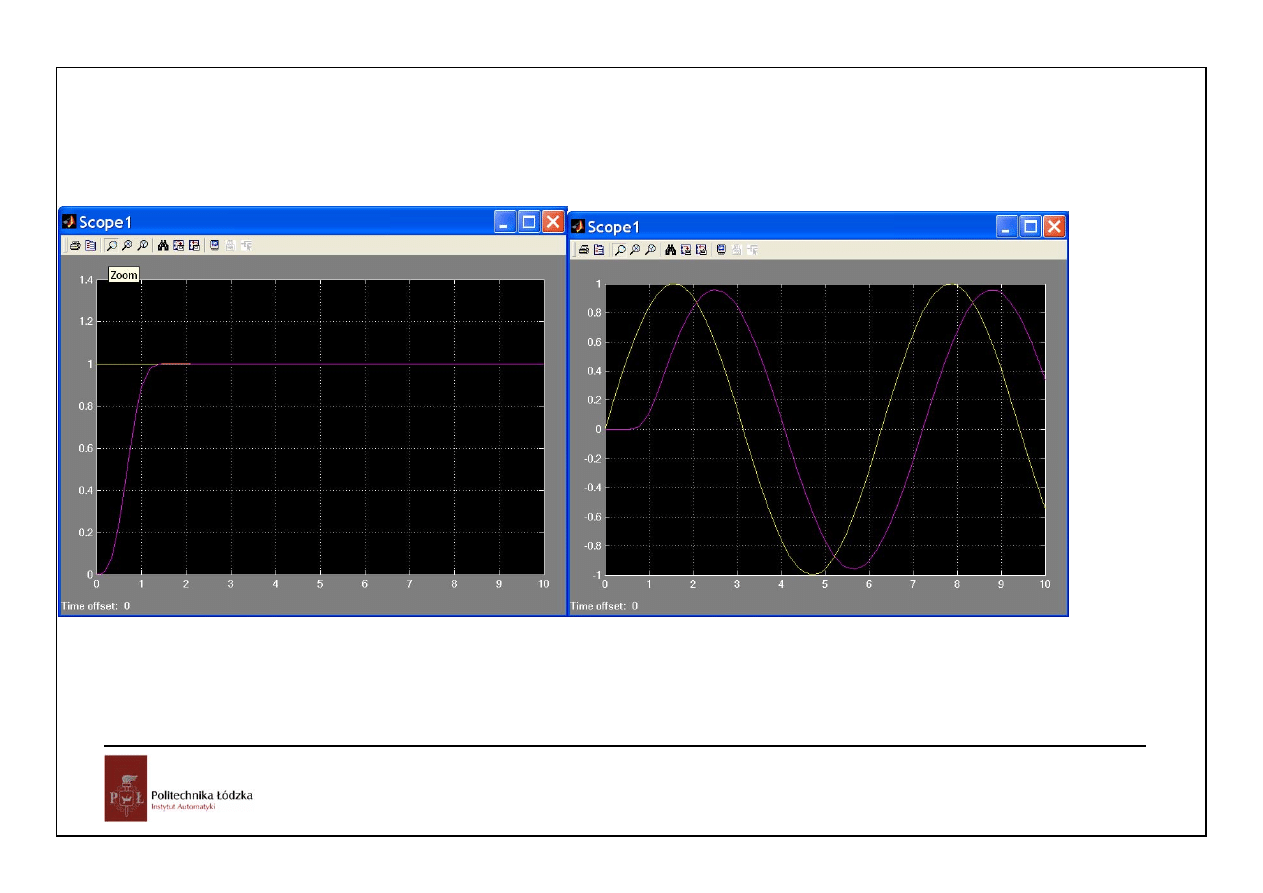Open Parameters icon in right Scope1 toolbar
Viewport: 1263px width, 893px height.
[x=598, y=250]
